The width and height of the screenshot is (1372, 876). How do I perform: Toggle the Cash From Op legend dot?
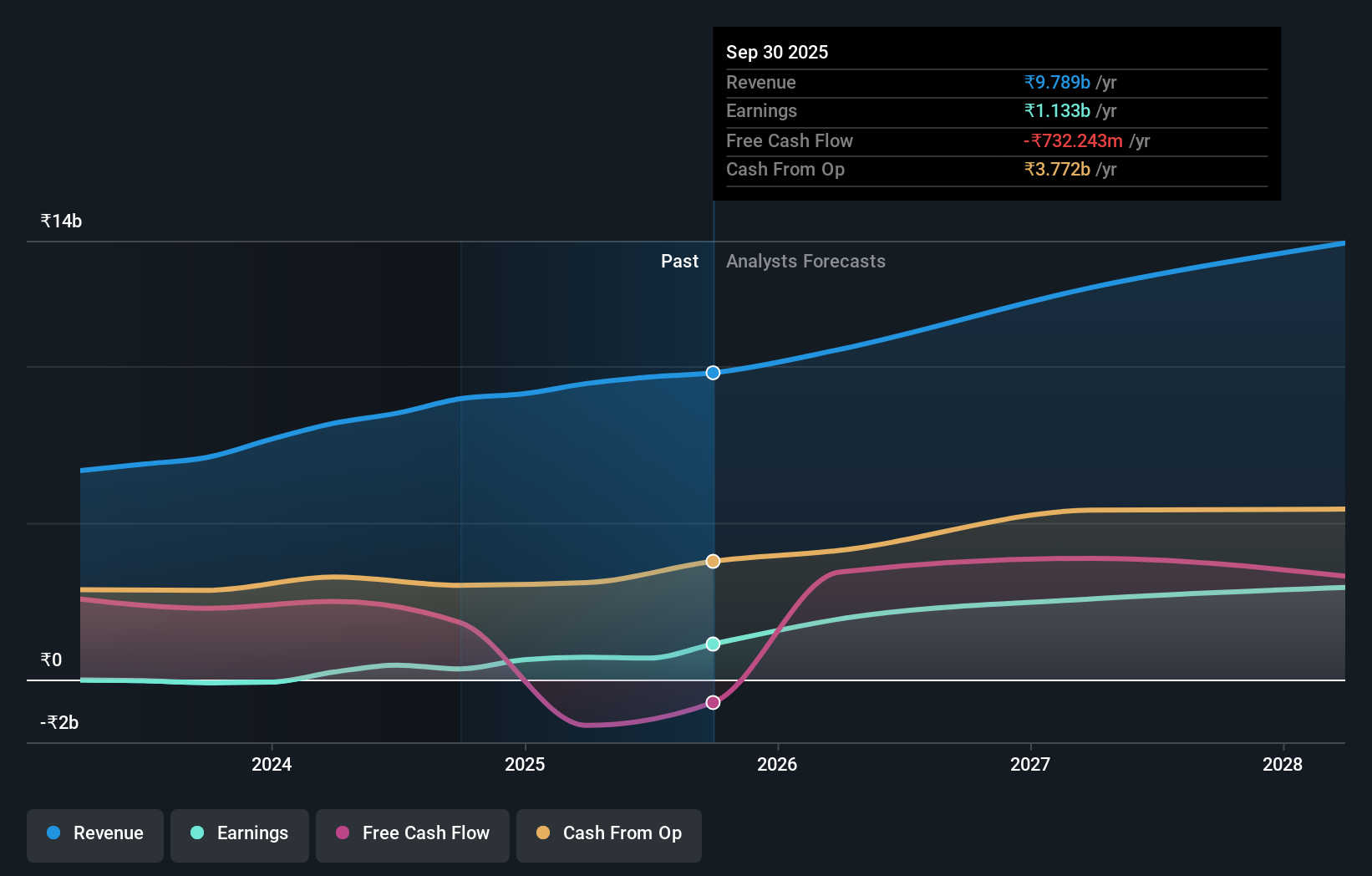pyautogui.click(x=544, y=833)
